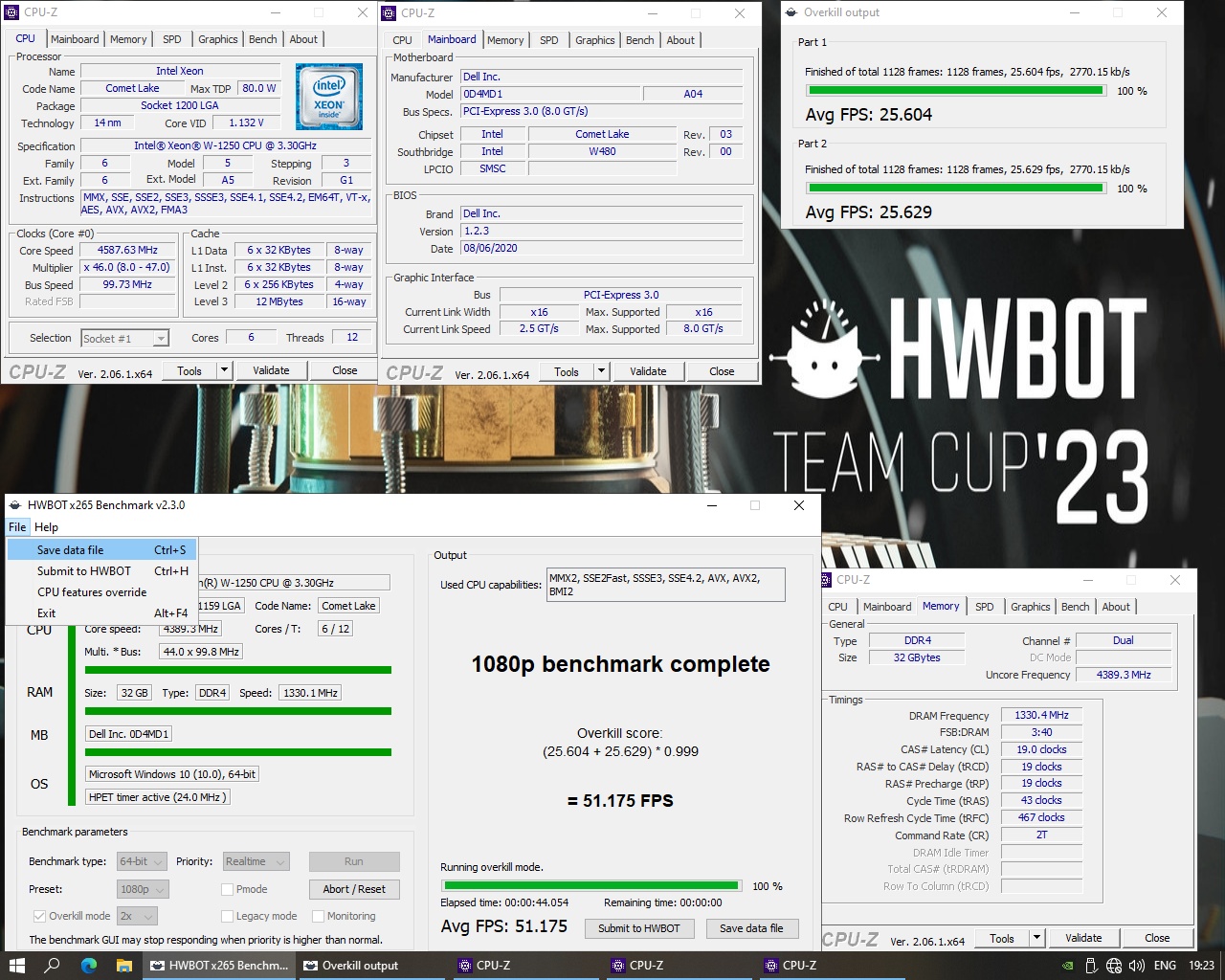Viewport: 1225px width, 980px height.
Task: Expand Tools arrow in CPU-Z CPU window
Action: point(224,370)
